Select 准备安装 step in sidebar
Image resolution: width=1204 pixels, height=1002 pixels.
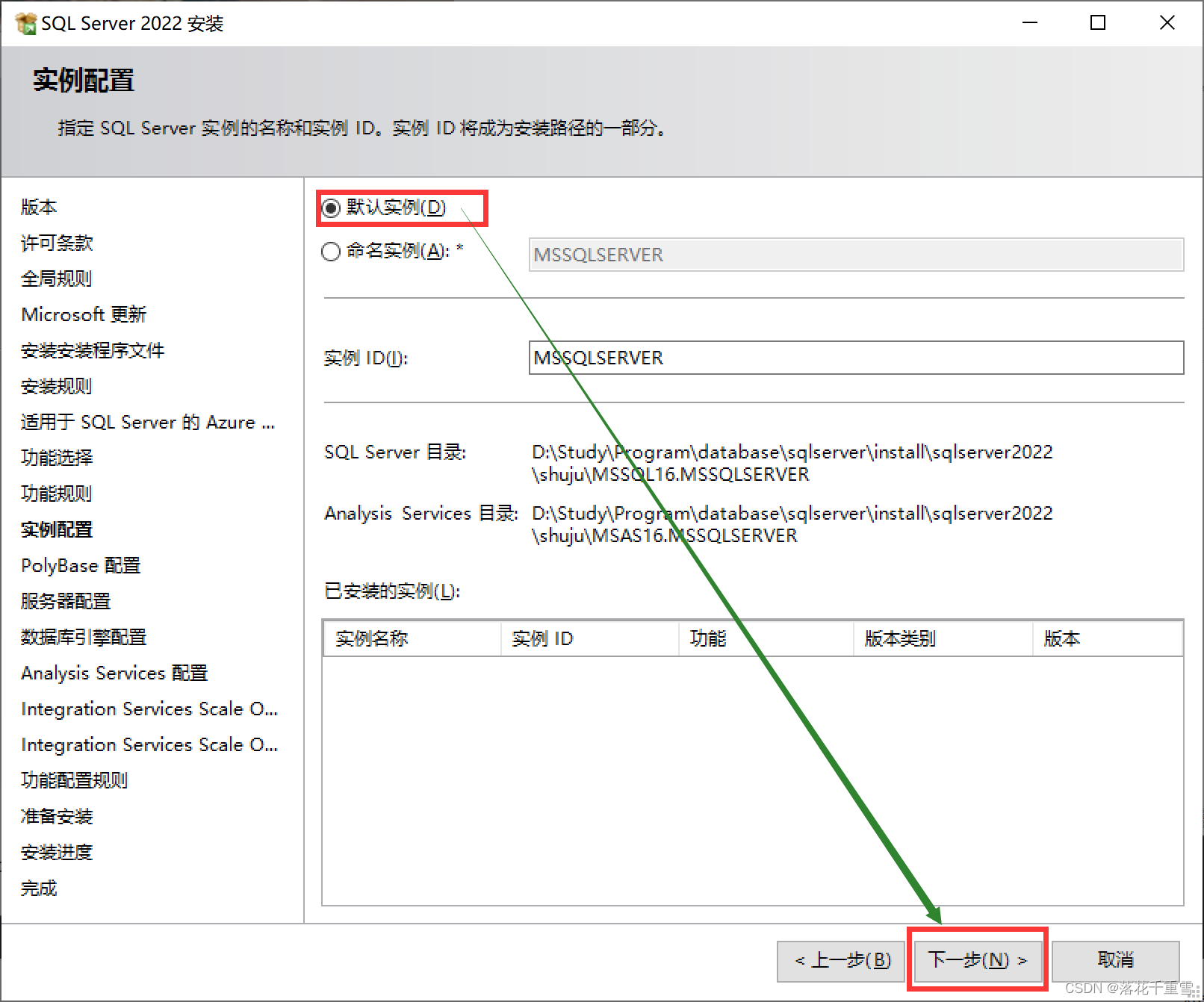(57, 816)
